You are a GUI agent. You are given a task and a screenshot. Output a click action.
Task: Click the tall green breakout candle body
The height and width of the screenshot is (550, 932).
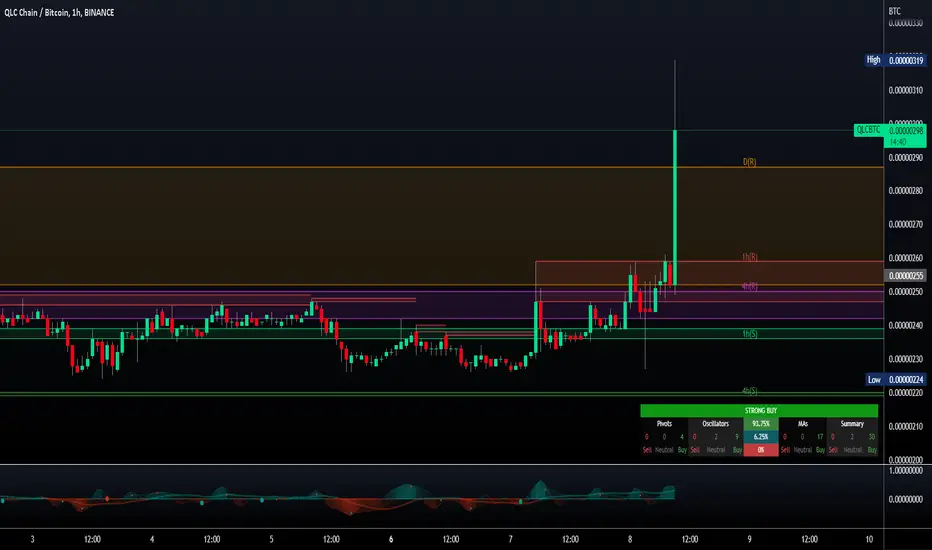point(675,208)
